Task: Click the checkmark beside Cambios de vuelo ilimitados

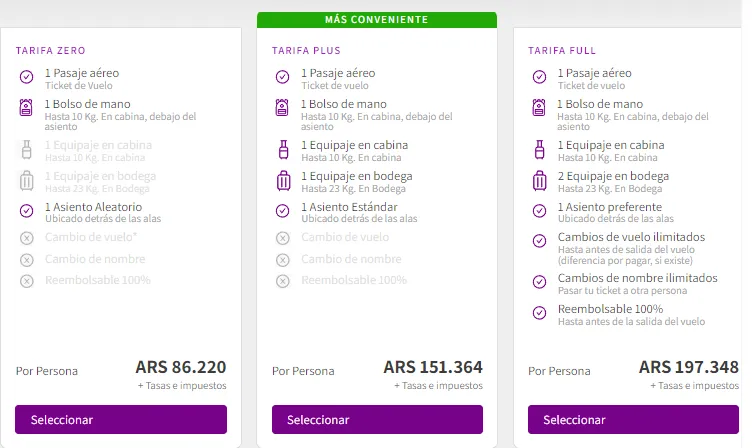Action: pyautogui.click(x=539, y=241)
